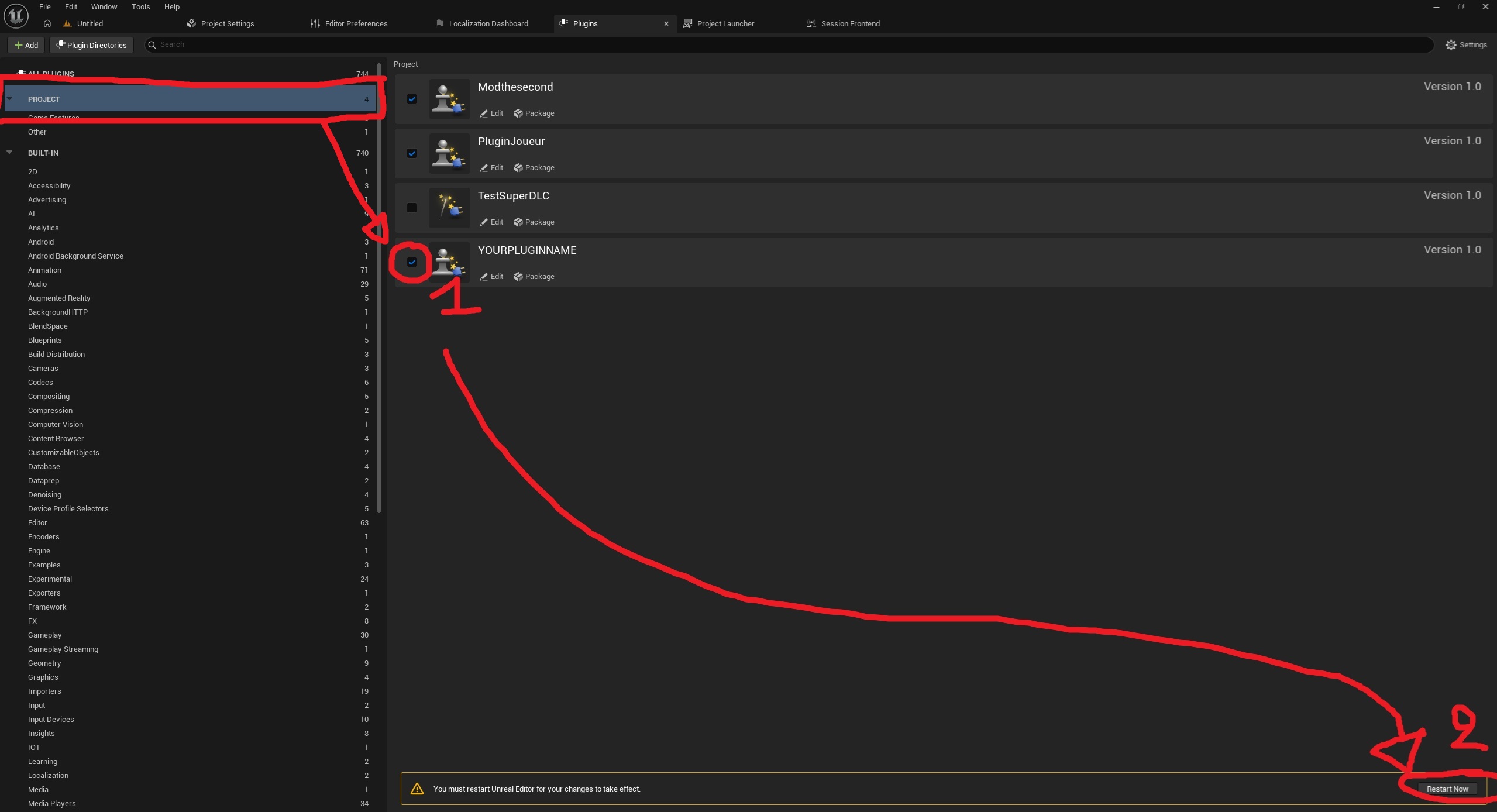1497x812 pixels.
Task: Click the Package box icon for PluginJoueur
Action: [x=518, y=168]
